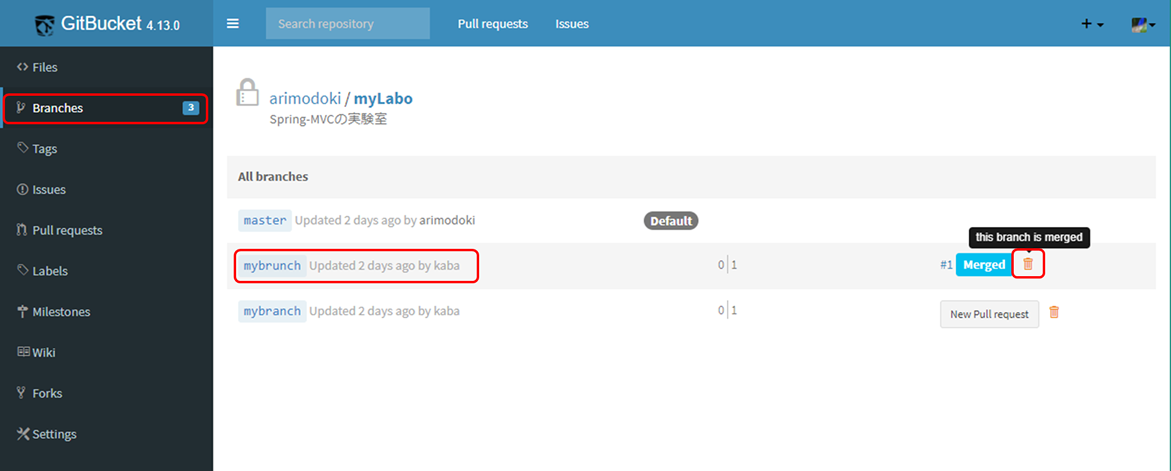
Task: Open the plus create-new dropdown
Action: pyautogui.click(x=1092, y=24)
